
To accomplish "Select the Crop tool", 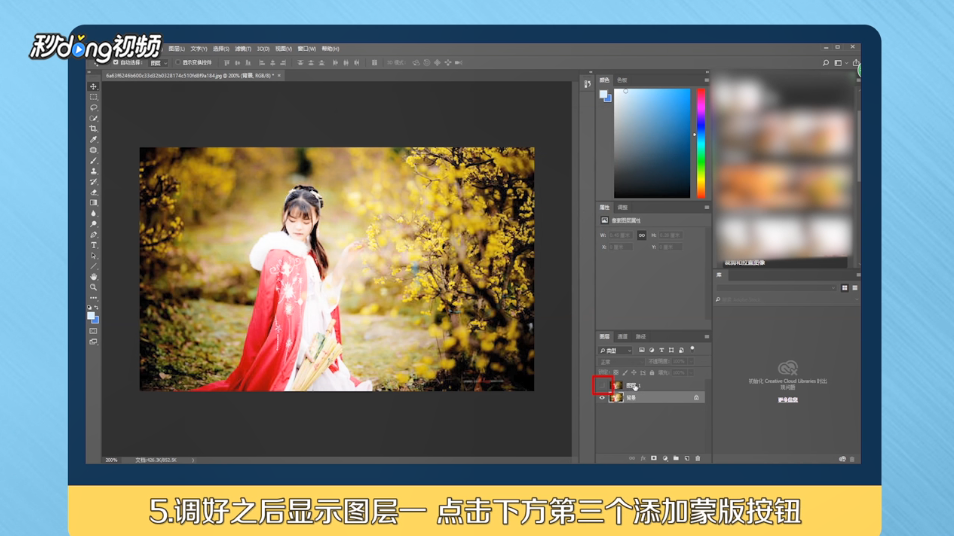I will pos(94,129).
